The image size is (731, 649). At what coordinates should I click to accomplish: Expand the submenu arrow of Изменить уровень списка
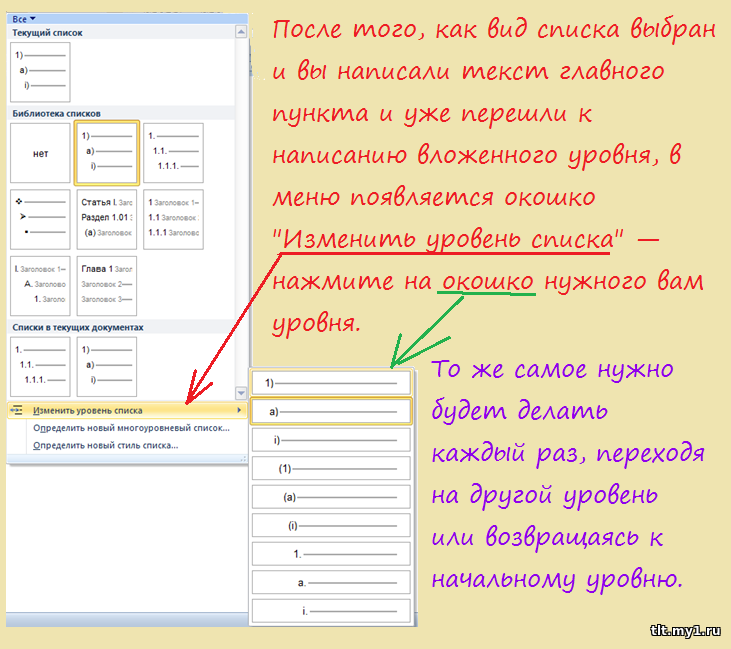(x=238, y=410)
